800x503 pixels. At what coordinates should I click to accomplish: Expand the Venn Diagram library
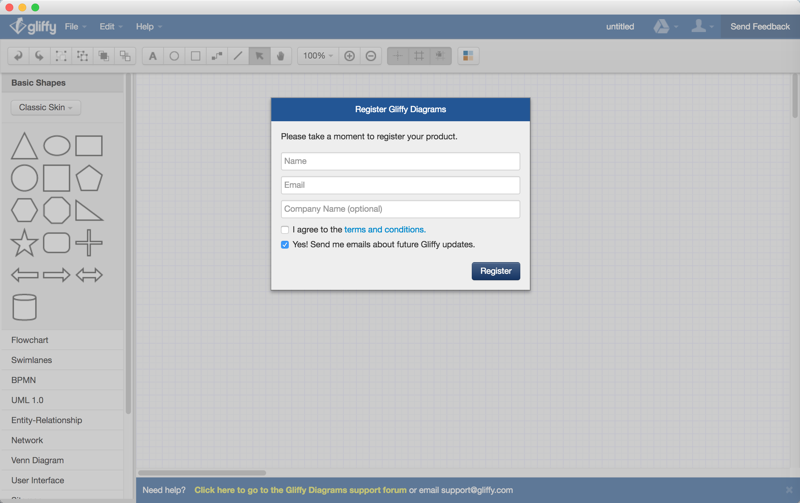(62, 460)
